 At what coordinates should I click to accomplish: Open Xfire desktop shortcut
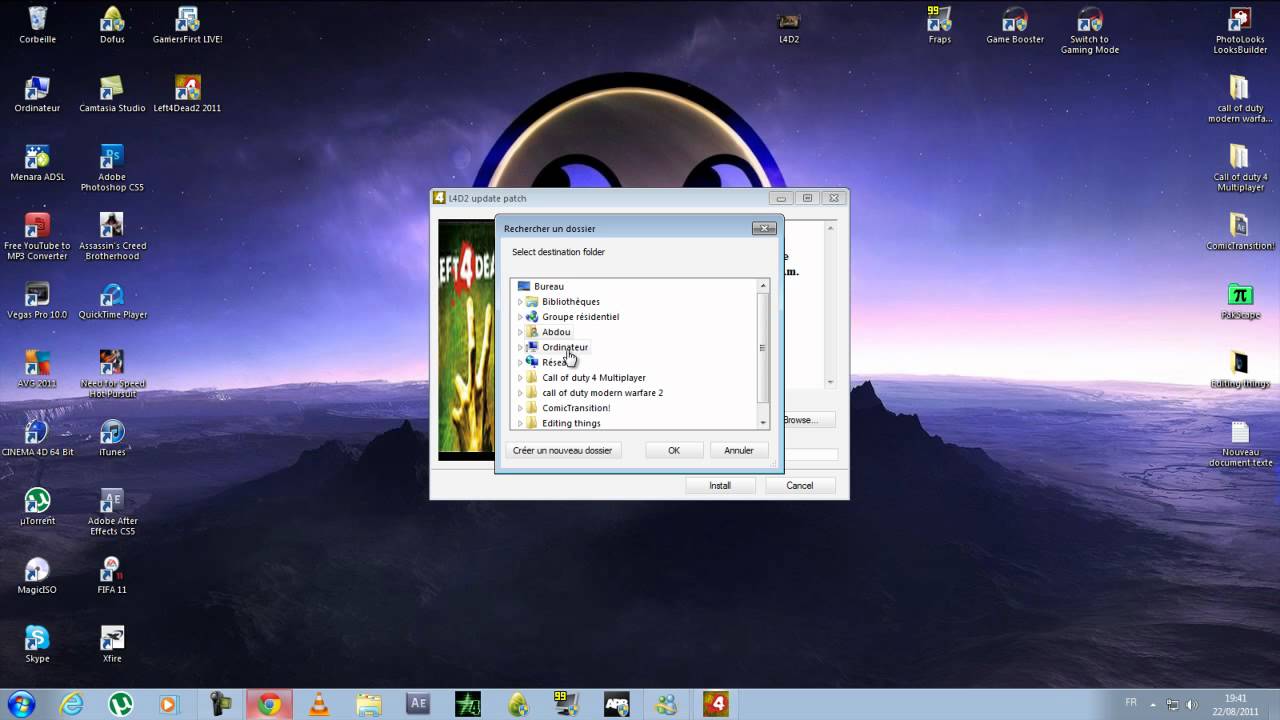coord(112,645)
